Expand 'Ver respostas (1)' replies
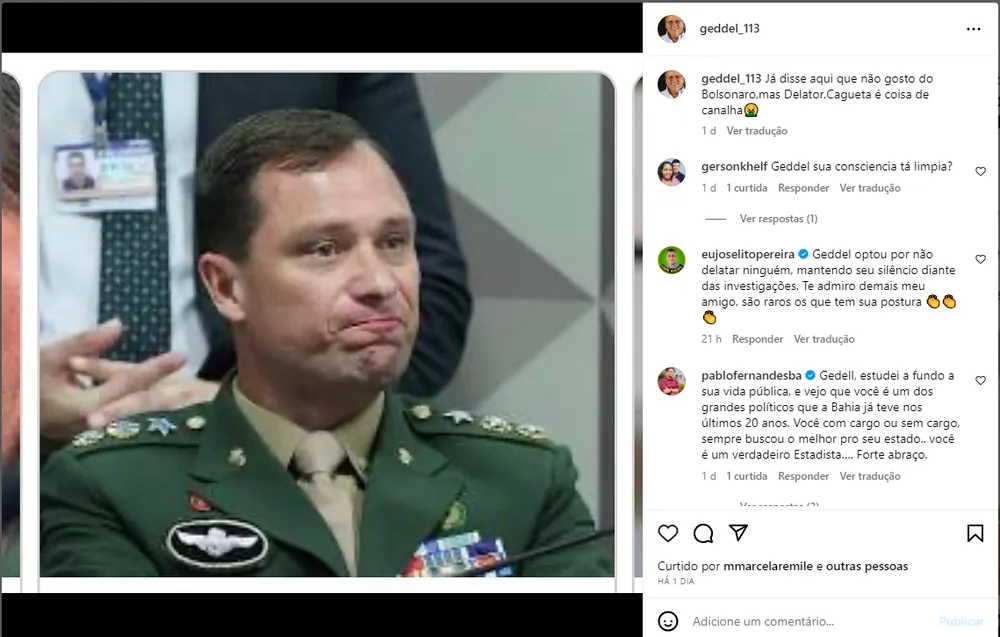 tap(778, 219)
